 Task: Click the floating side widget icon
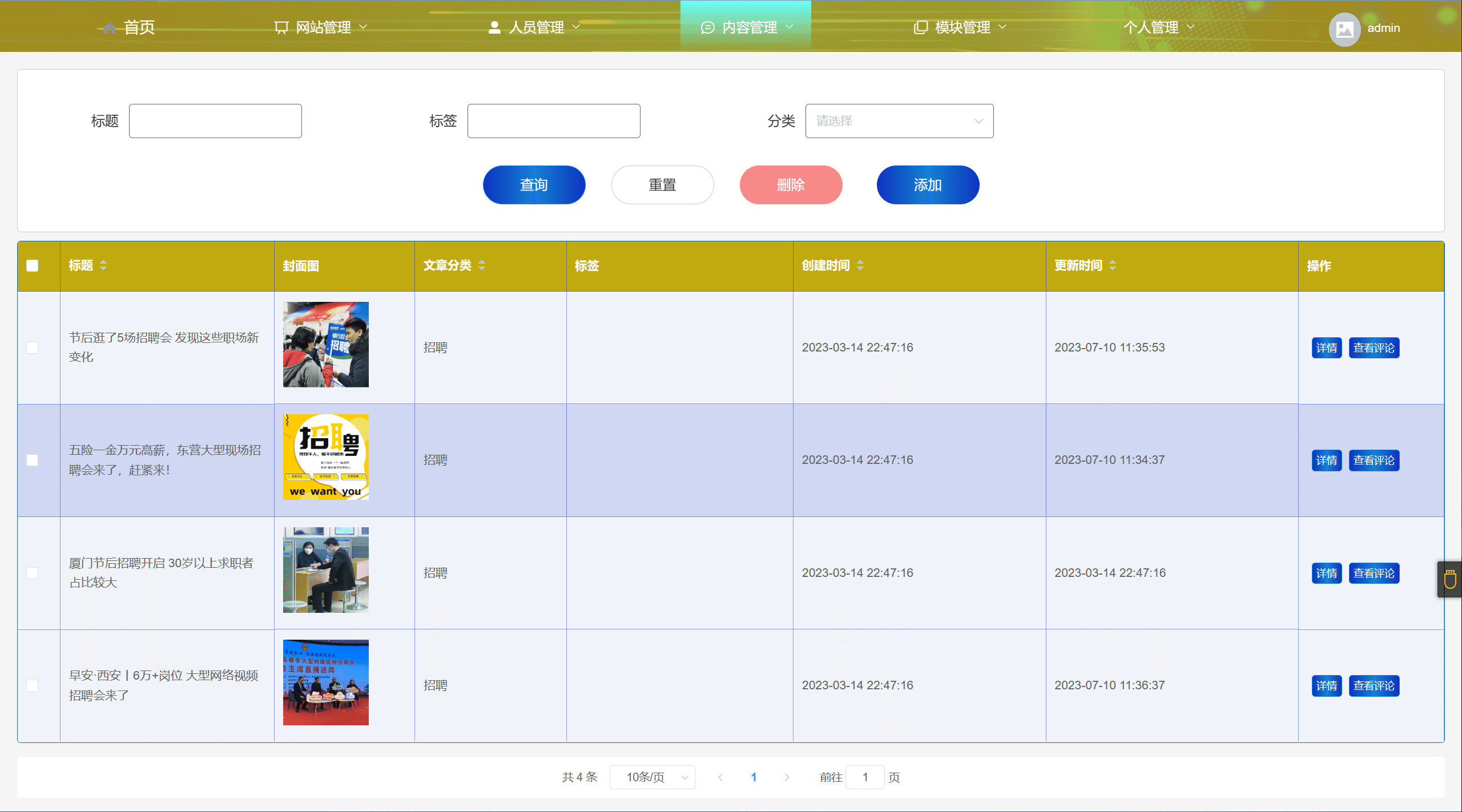point(1449,579)
